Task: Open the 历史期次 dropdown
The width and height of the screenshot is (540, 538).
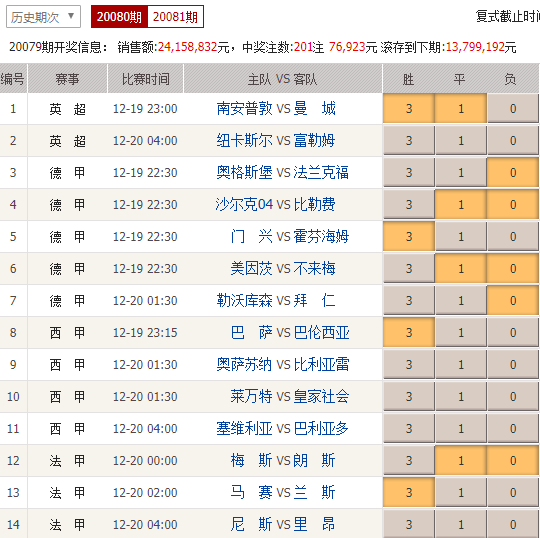Action: pyautogui.click(x=43, y=17)
